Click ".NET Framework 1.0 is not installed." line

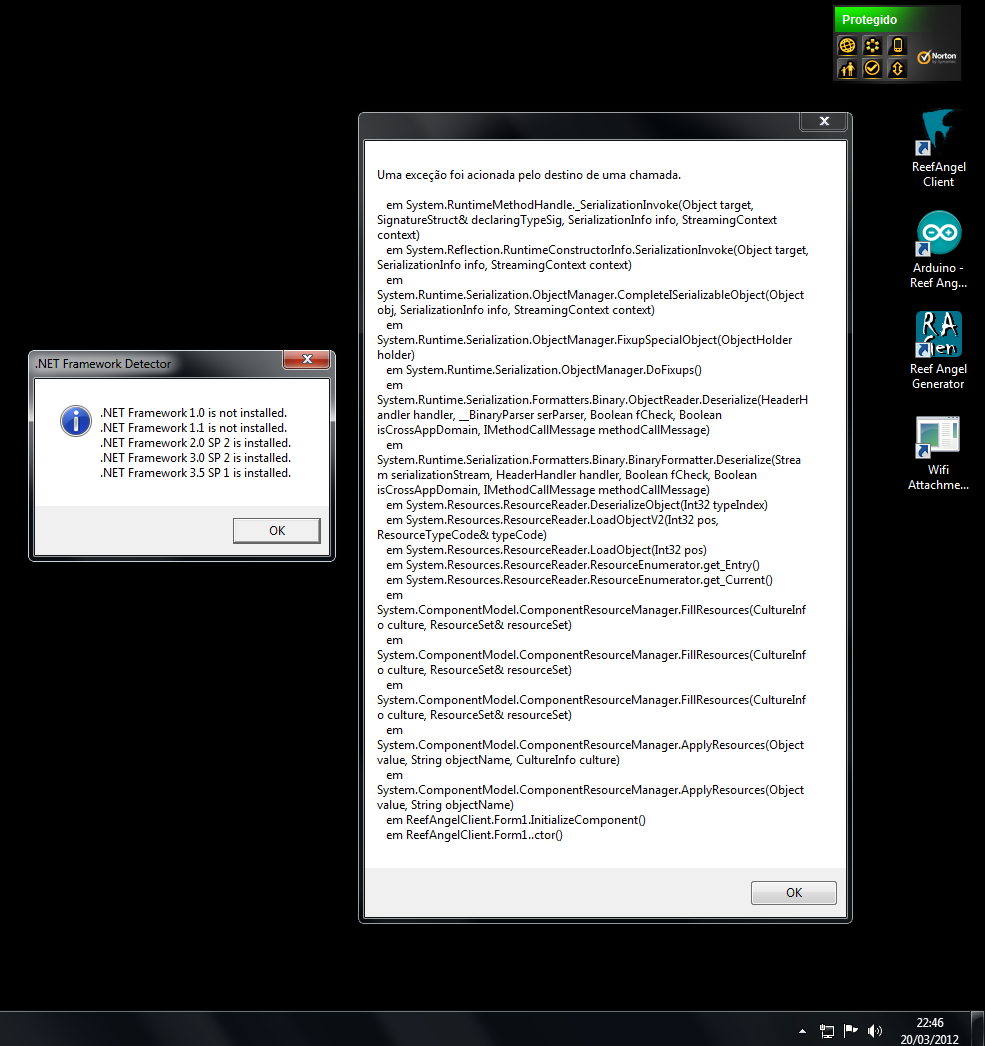193,413
